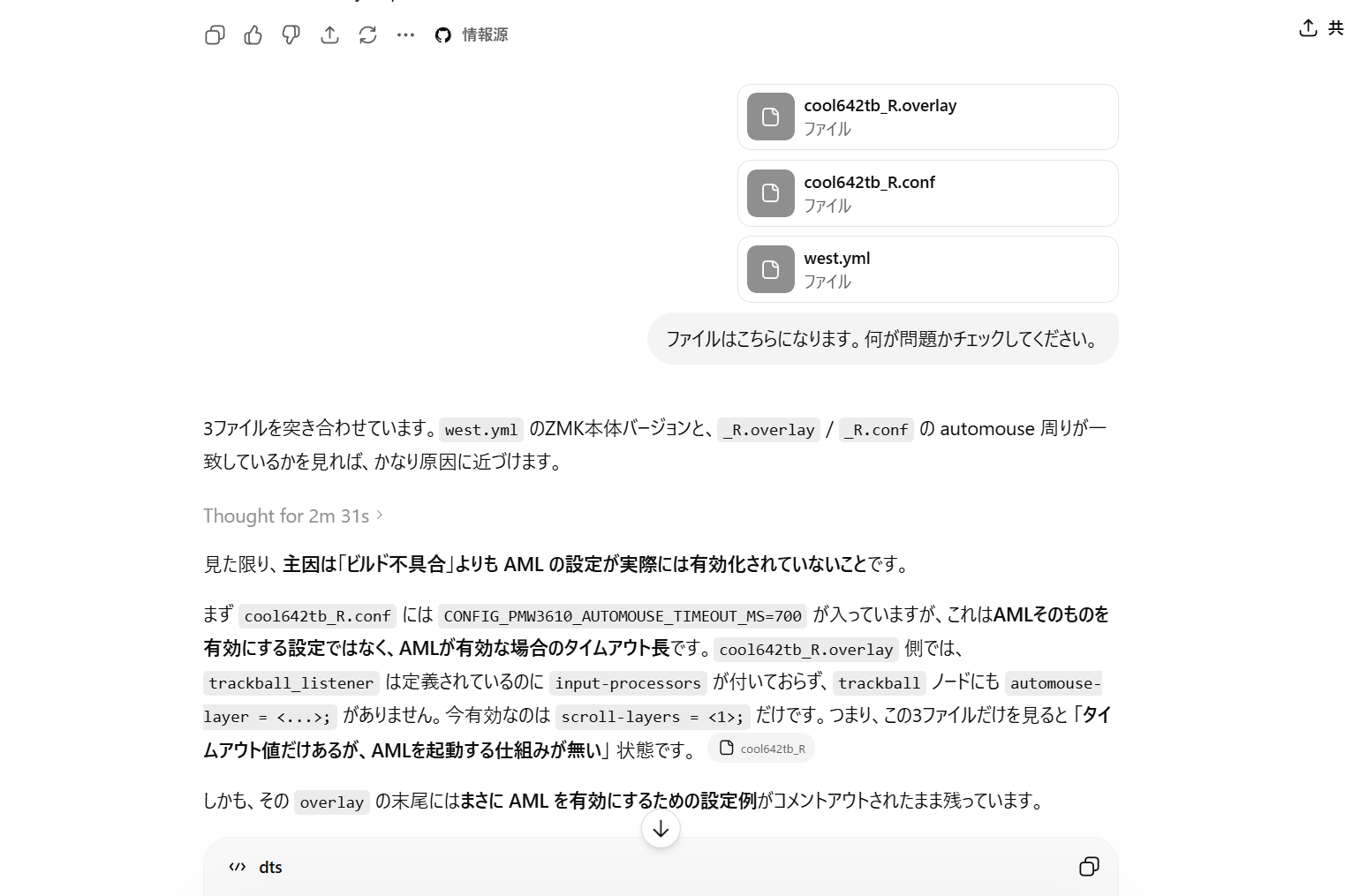The width and height of the screenshot is (1345, 896).
Task: Jump to bottom with the down arrow
Action: pos(660,829)
